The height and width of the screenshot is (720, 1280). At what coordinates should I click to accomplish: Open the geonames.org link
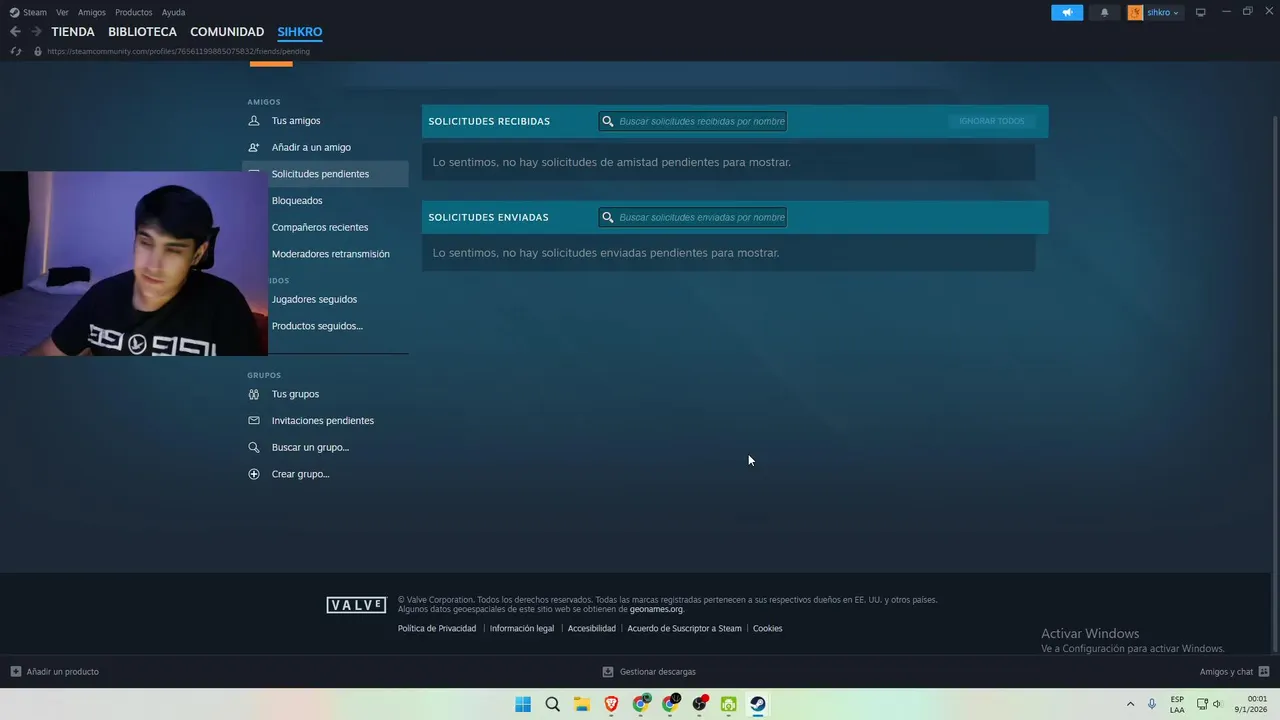[656, 609]
